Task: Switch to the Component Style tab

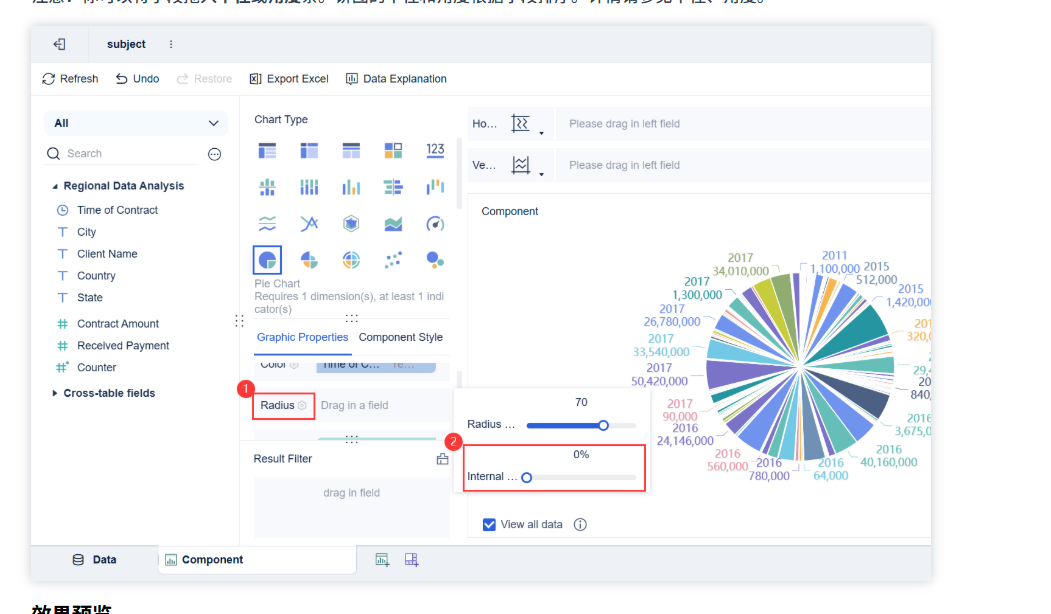Action: pos(400,337)
